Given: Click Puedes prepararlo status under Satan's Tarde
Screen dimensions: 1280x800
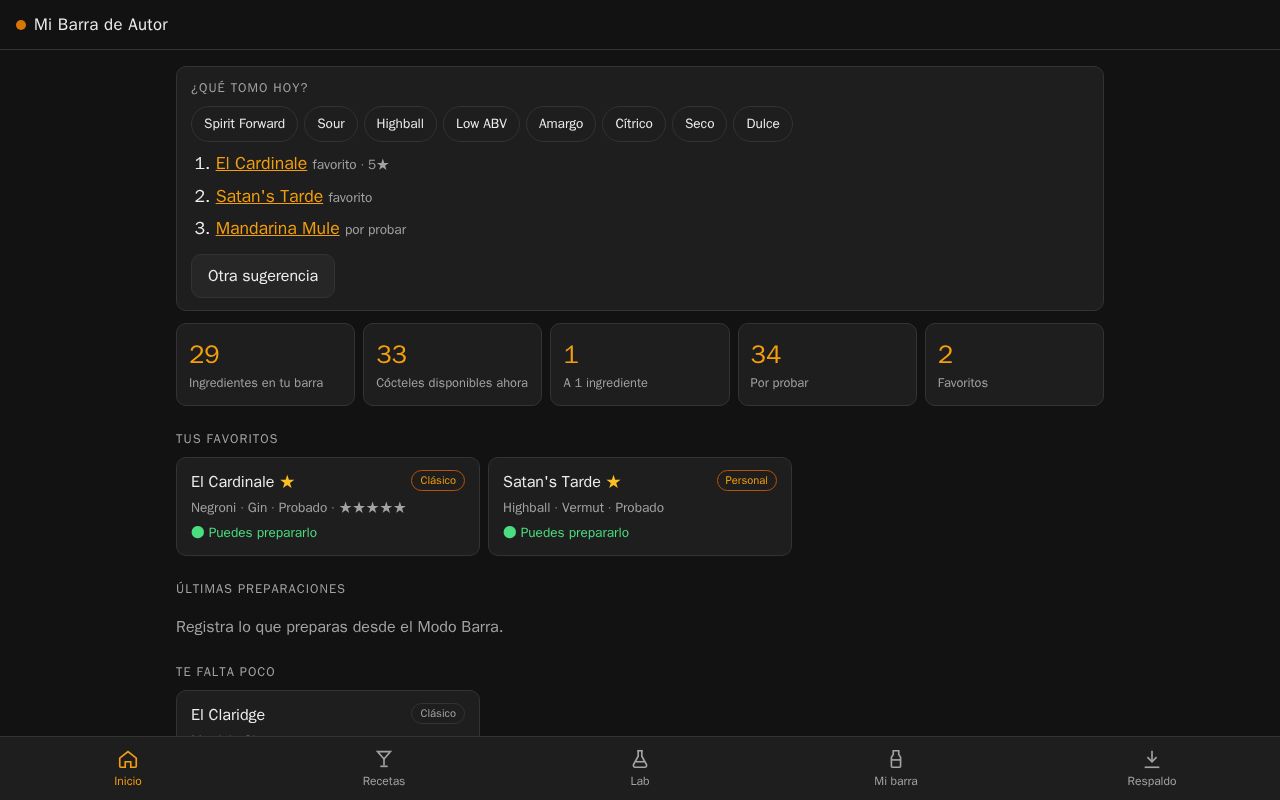Looking at the screenshot, I should pyautogui.click(x=566, y=533).
